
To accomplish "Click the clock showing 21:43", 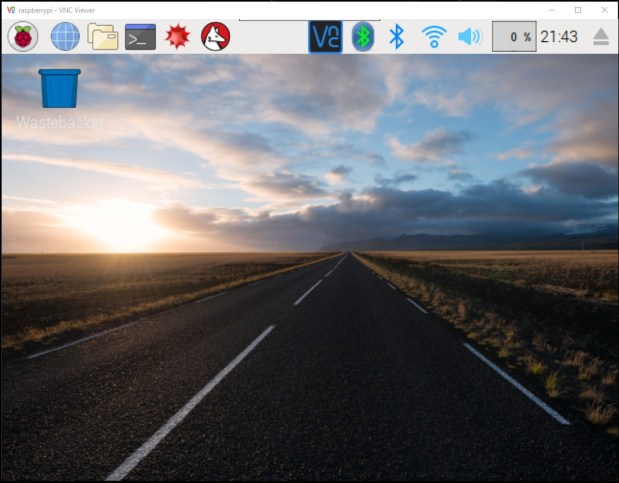I will click(x=559, y=37).
